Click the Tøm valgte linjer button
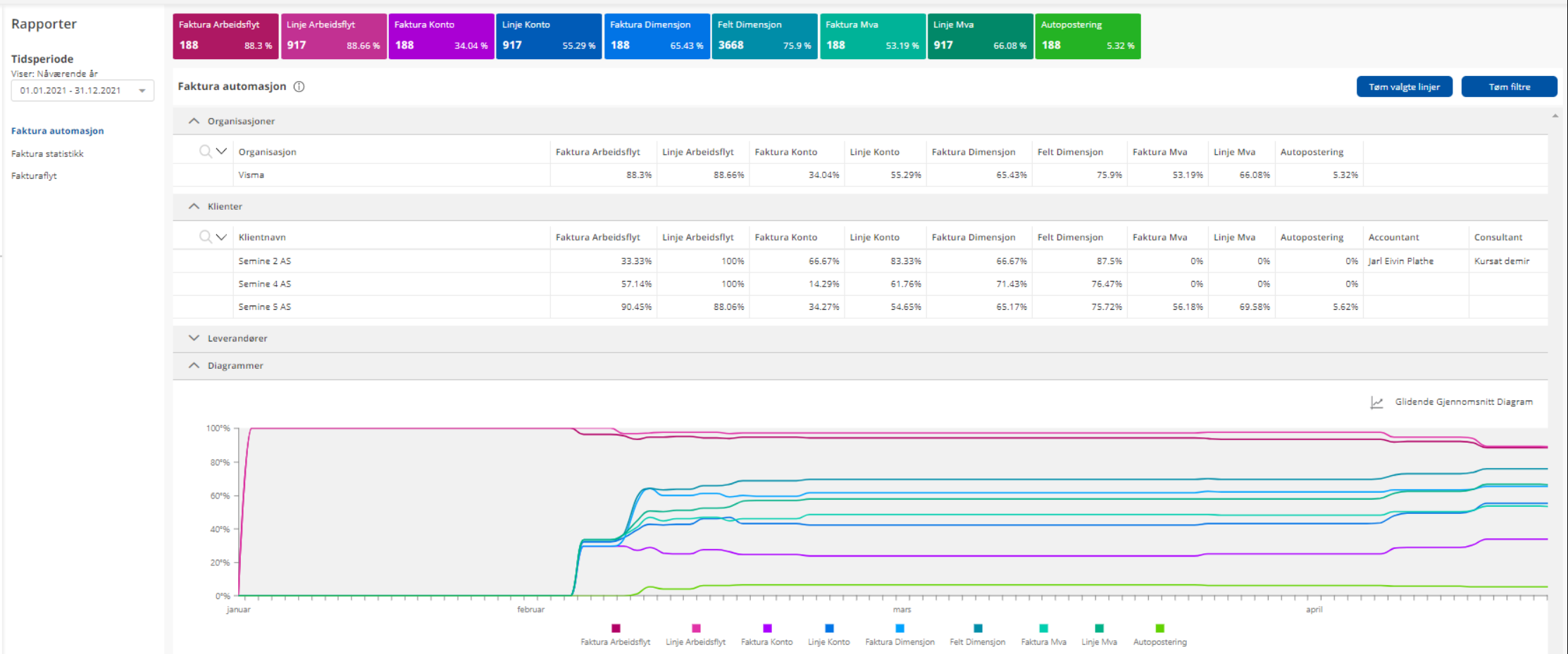The width and height of the screenshot is (1568, 654). (1404, 87)
